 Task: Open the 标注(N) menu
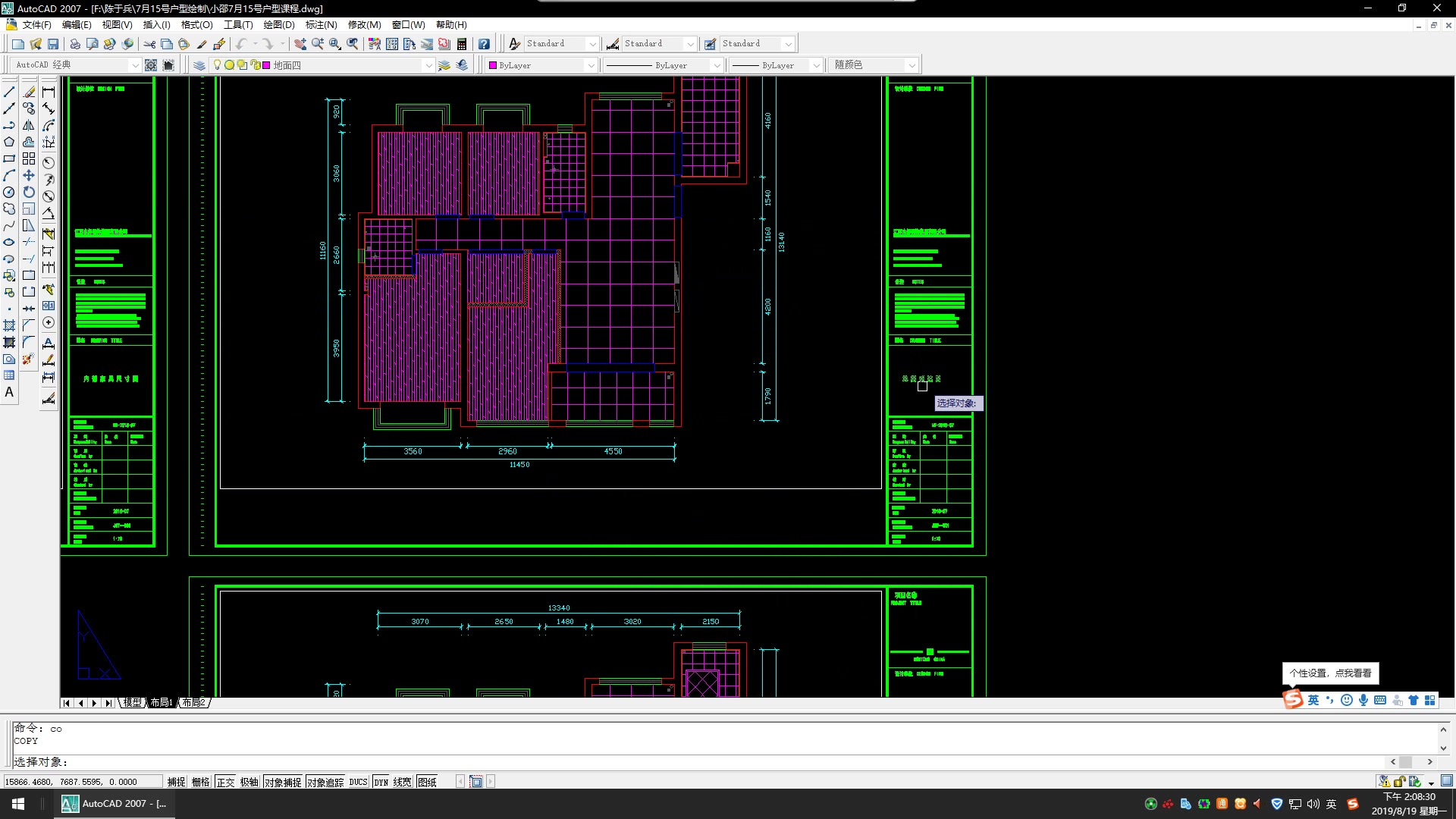[x=322, y=25]
